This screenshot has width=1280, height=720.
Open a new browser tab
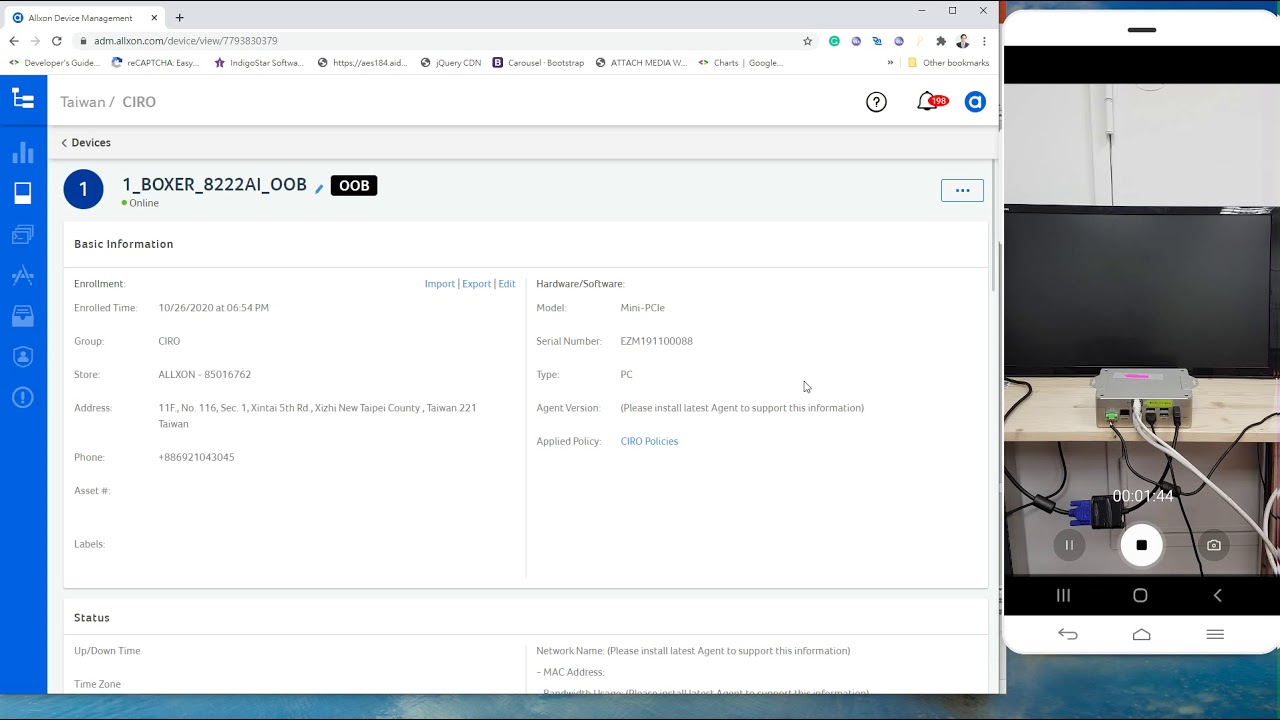(x=180, y=18)
